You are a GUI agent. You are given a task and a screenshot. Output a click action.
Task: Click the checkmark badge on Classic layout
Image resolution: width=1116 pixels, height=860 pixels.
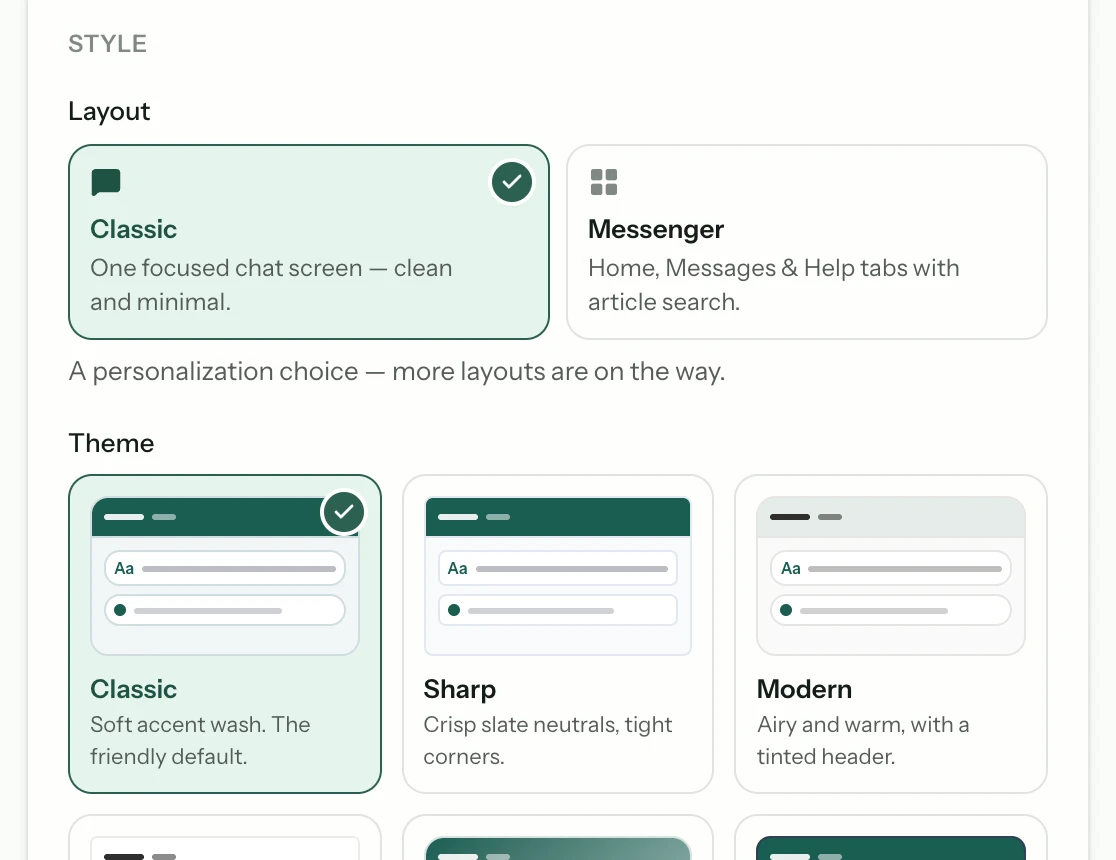[x=512, y=182]
